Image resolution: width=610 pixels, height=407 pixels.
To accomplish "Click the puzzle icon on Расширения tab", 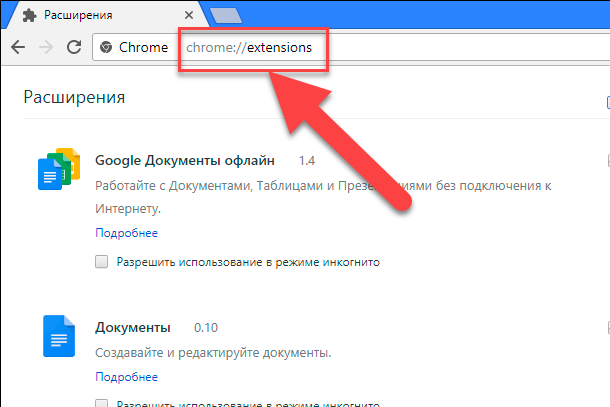I will coord(30,16).
